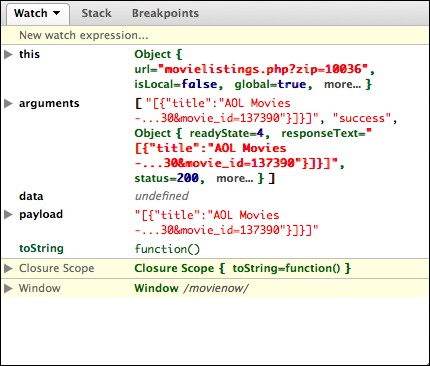Select the Watch tab label
Viewport: 430px width, 366px height.
(x=31, y=13)
